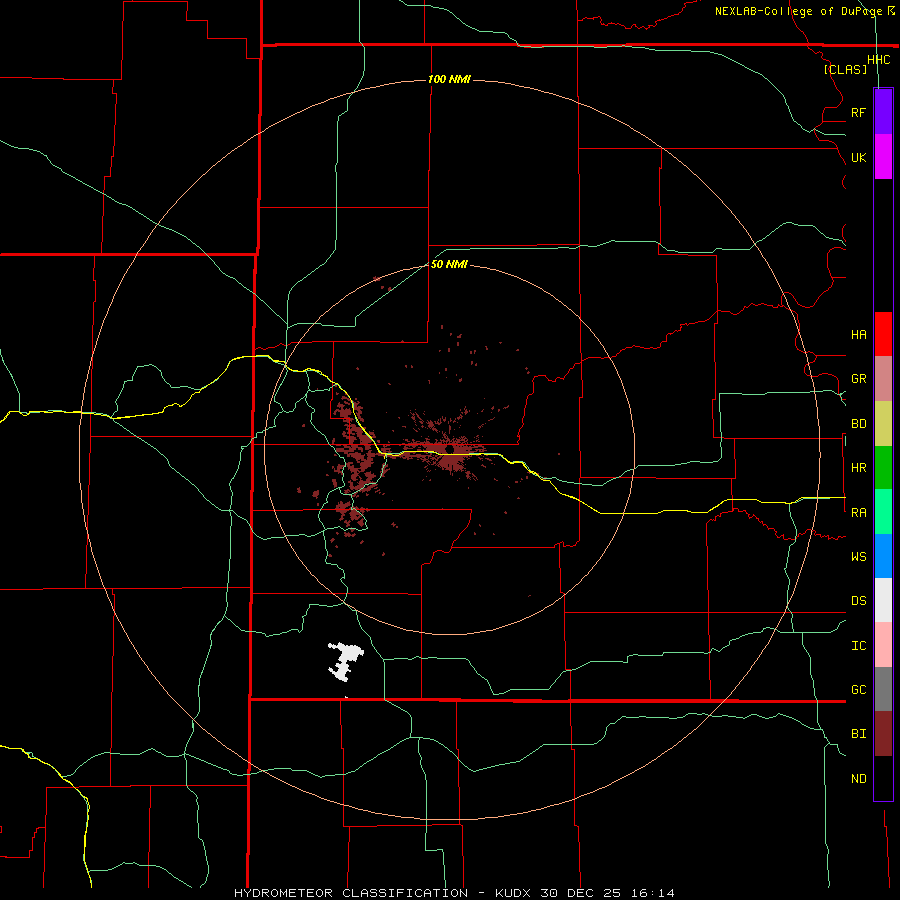Image resolution: width=900 pixels, height=900 pixels.
Task: Click the RF legend label
Action: pyautogui.click(x=858, y=112)
